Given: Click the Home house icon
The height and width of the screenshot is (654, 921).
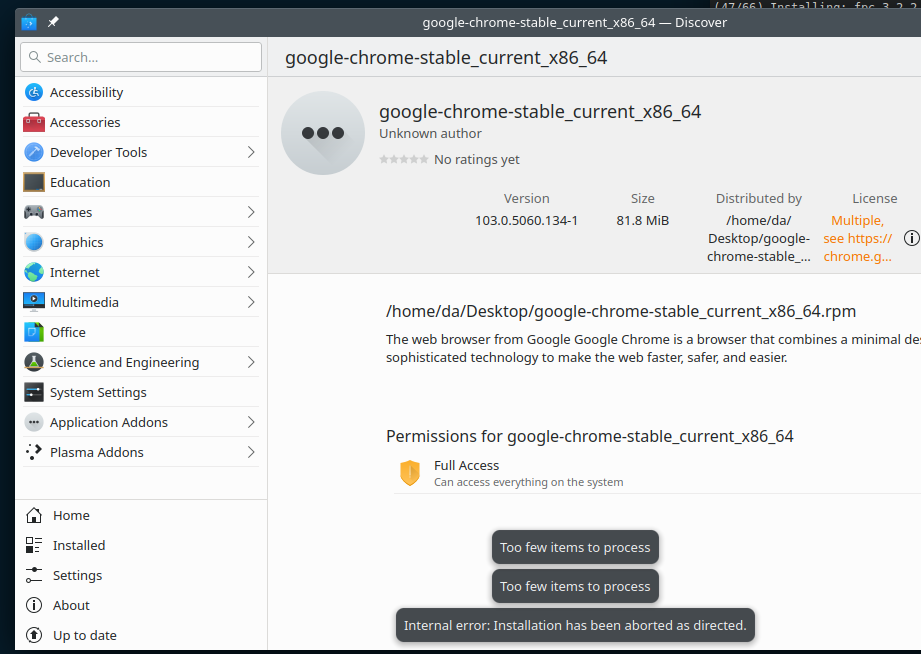Looking at the screenshot, I should [34, 515].
